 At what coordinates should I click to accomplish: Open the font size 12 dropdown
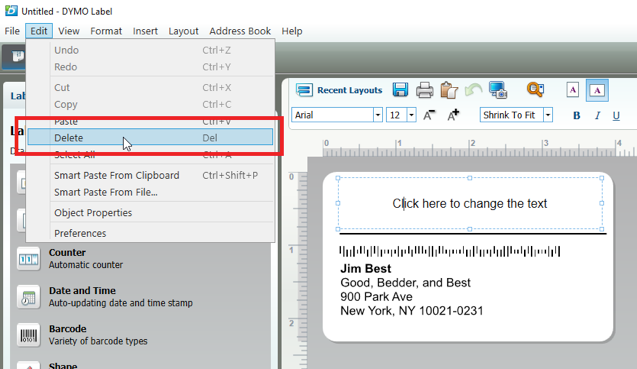(x=412, y=115)
